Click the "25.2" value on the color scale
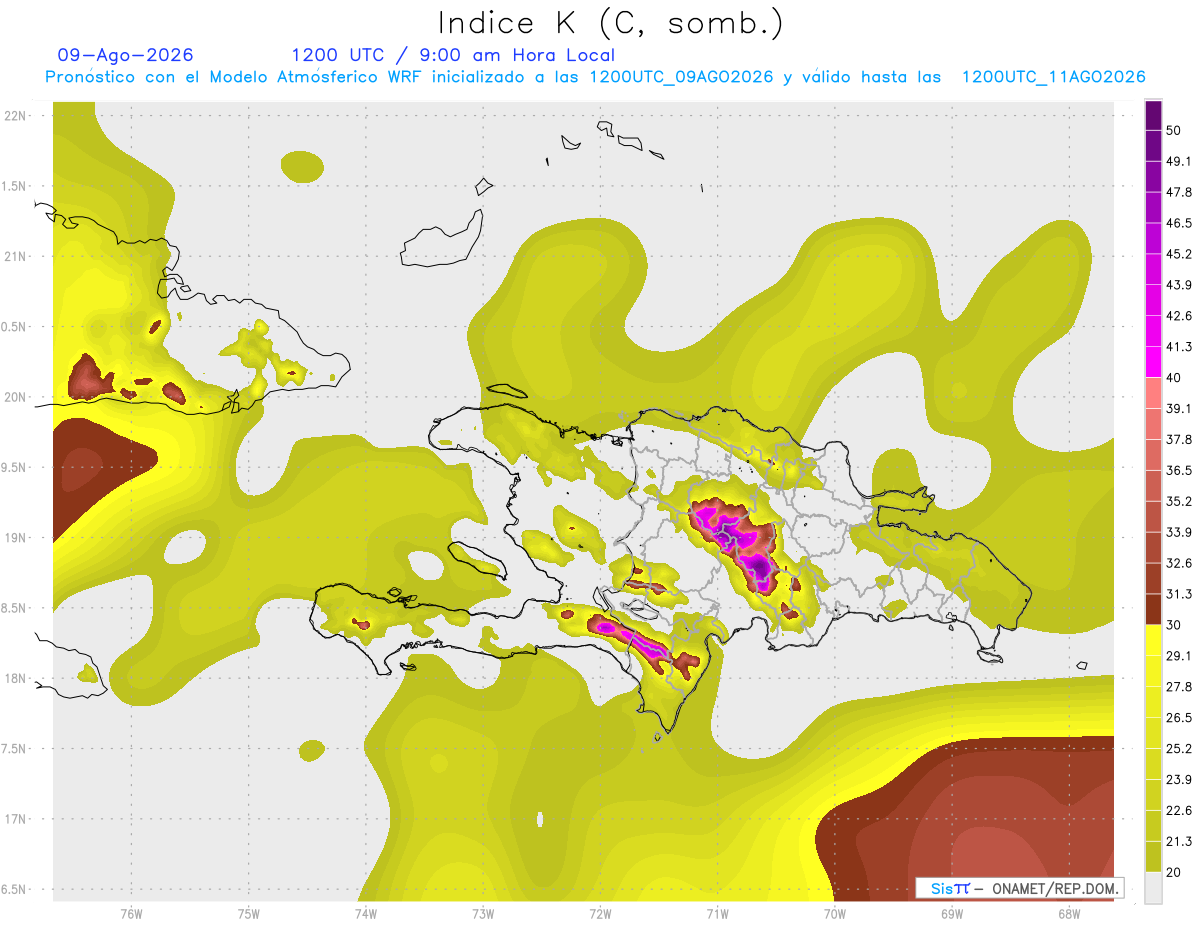 click(1179, 748)
